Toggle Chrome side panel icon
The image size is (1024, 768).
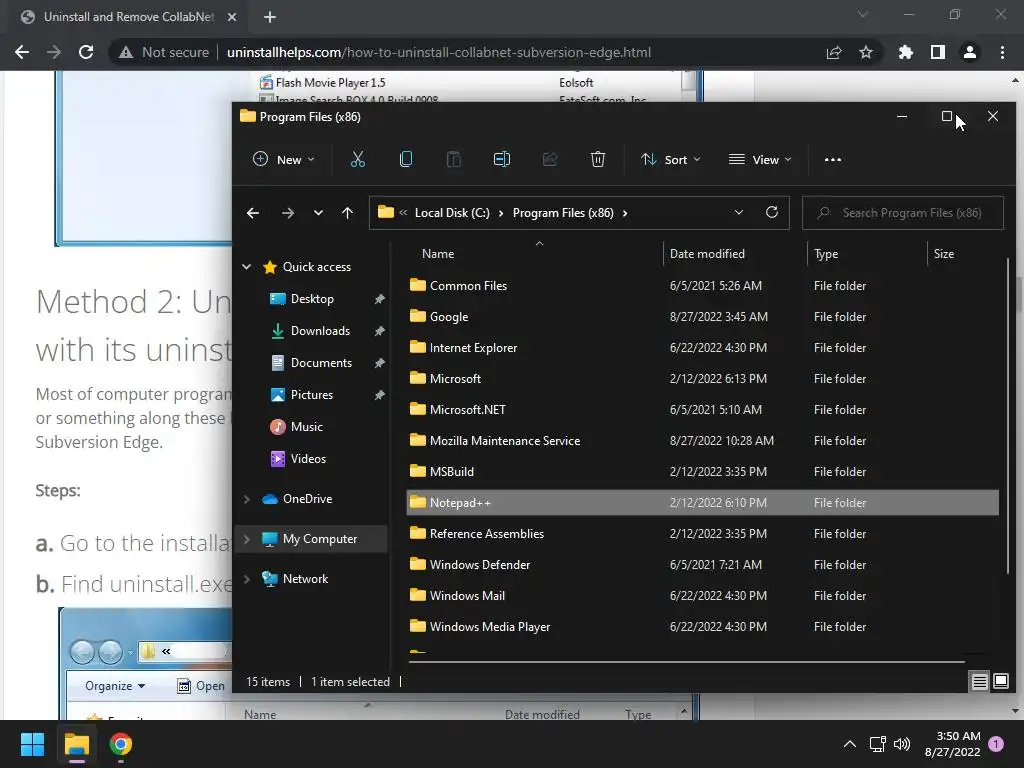click(x=937, y=52)
